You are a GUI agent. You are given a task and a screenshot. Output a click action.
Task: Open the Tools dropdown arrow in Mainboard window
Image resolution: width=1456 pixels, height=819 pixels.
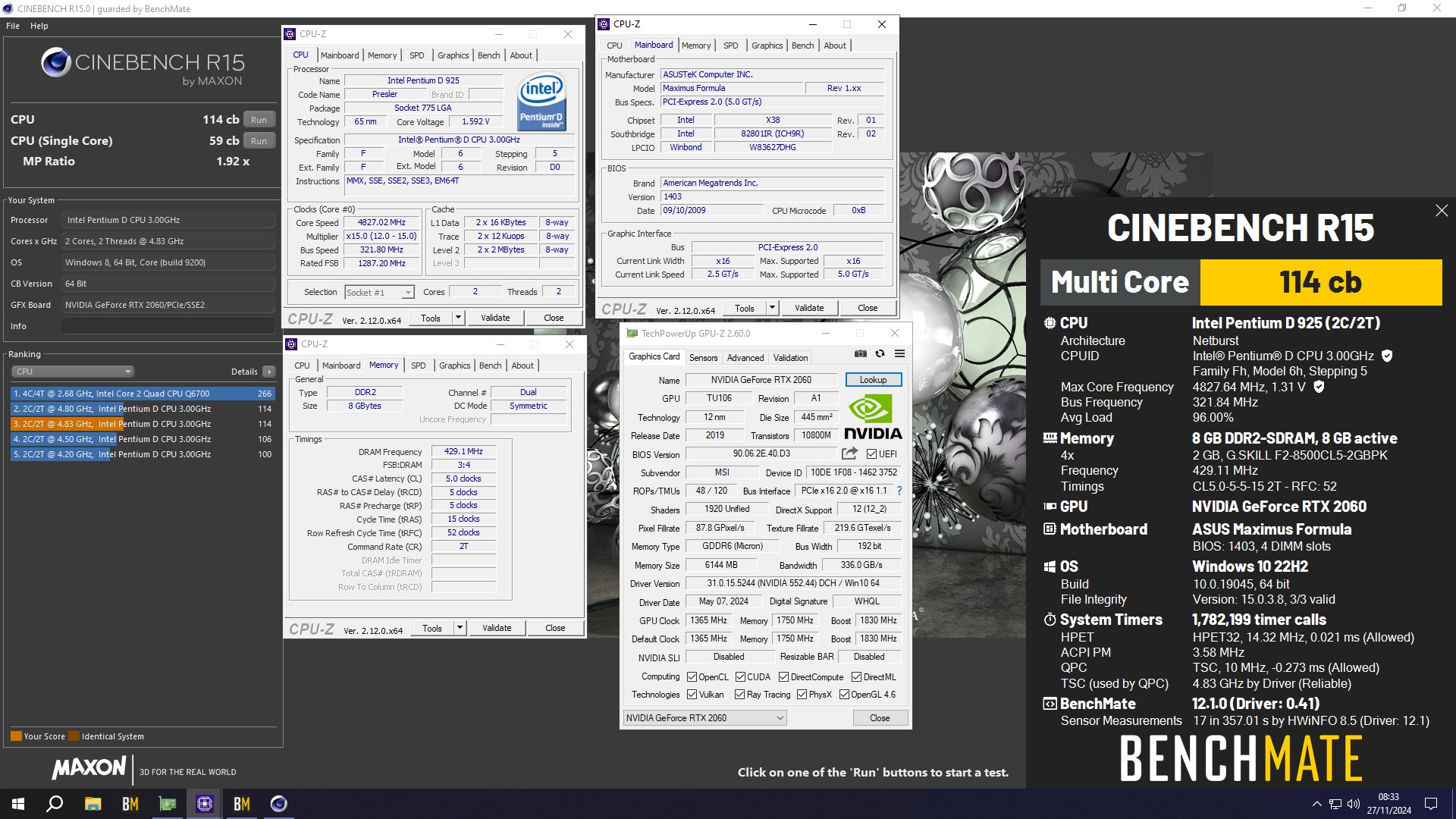[x=772, y=308]
